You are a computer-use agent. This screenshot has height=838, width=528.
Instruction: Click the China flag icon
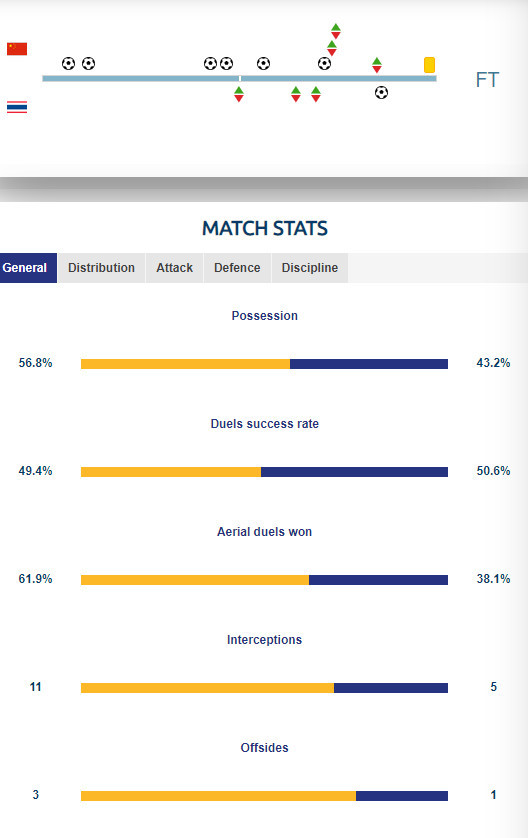[17, 49]
